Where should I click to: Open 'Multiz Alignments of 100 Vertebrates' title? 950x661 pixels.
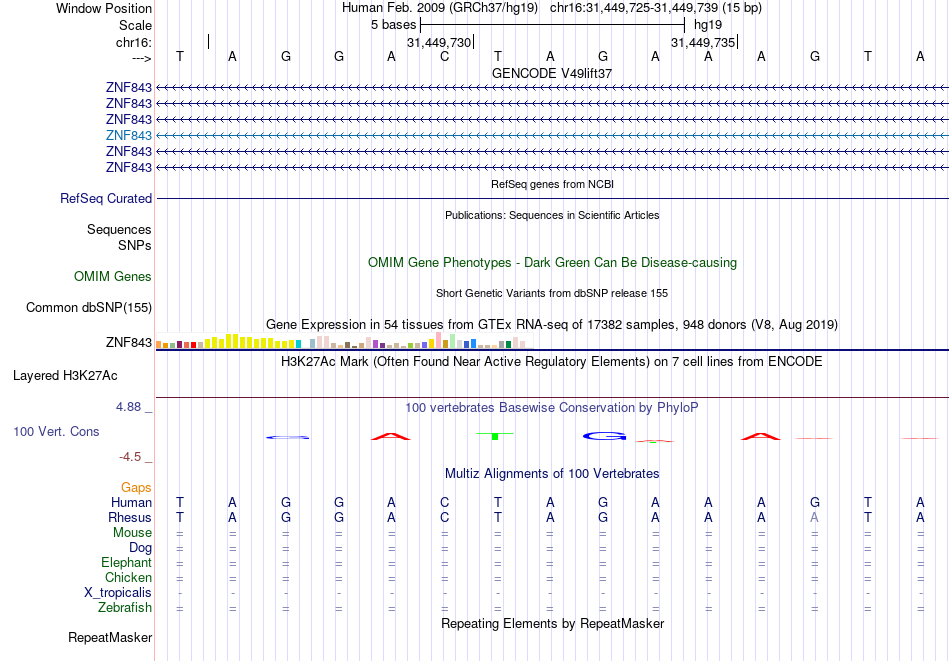tap(552, 474)
